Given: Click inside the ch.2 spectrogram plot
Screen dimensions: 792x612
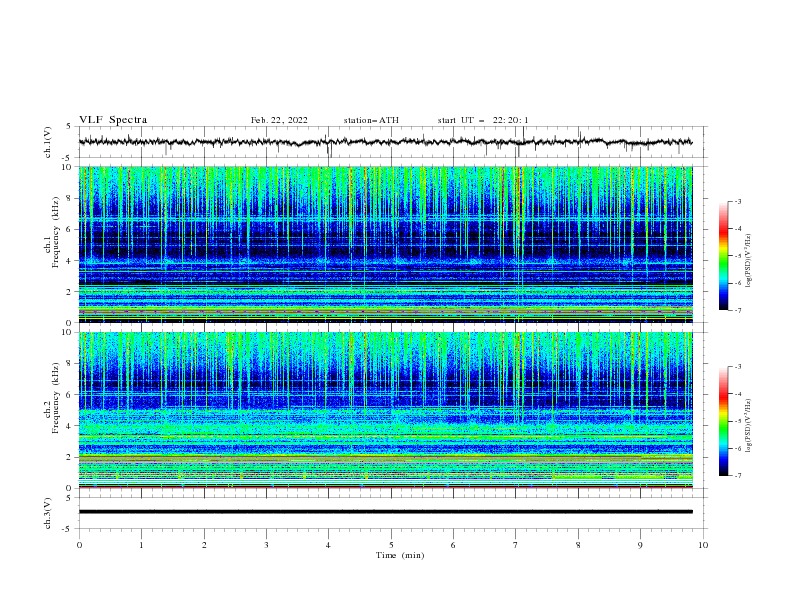Looking at the screenshot, I should pos(385,410).
